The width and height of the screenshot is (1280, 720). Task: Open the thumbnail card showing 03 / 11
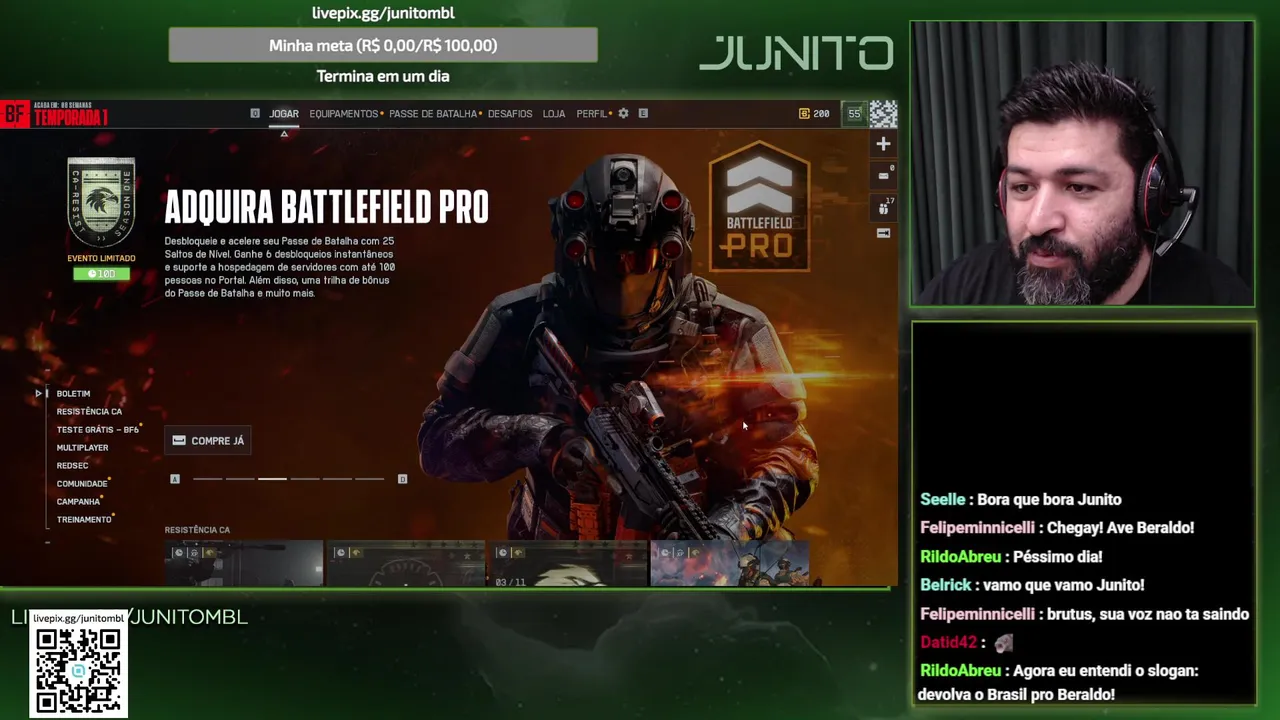[567, 563]
